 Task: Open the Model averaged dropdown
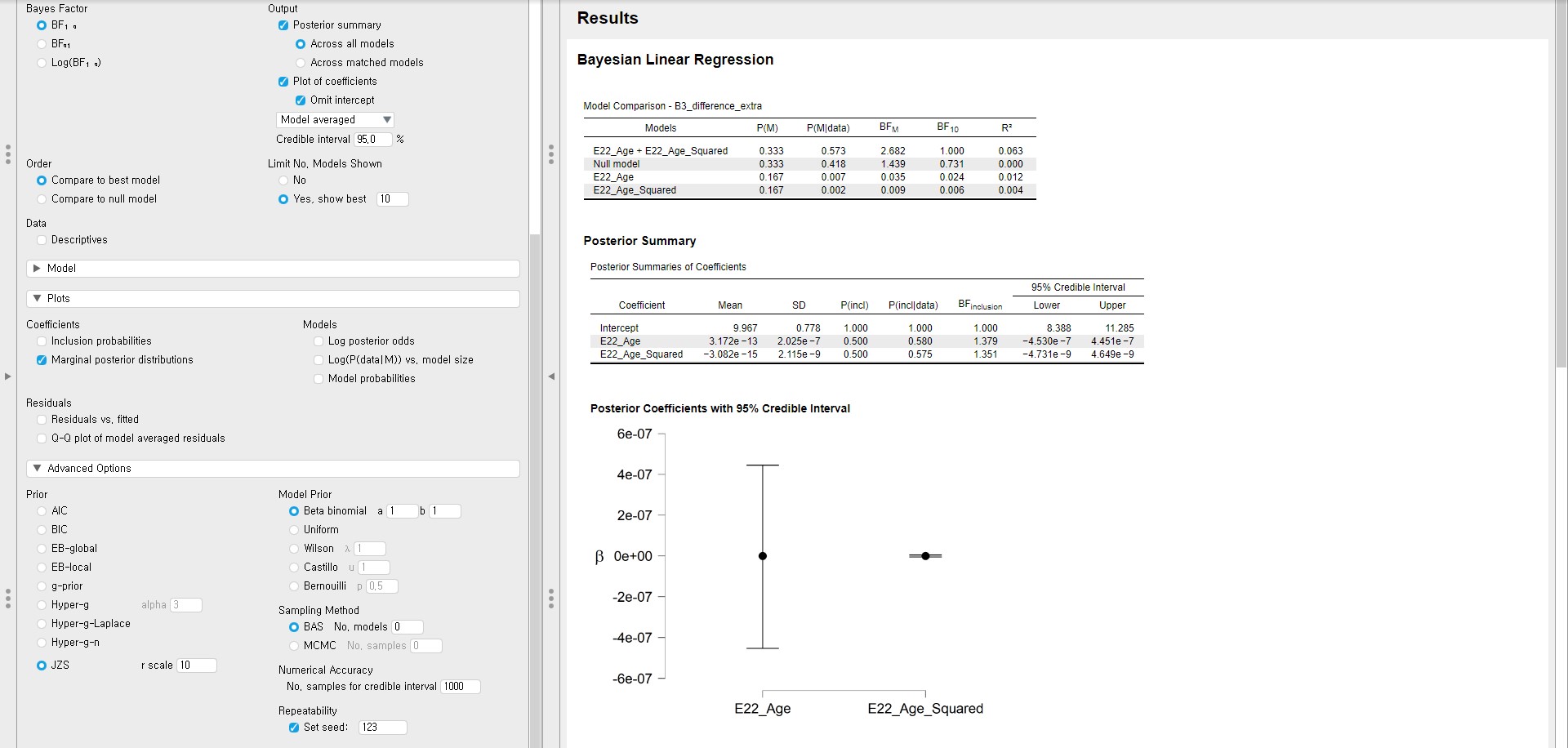tap(335, 120)
